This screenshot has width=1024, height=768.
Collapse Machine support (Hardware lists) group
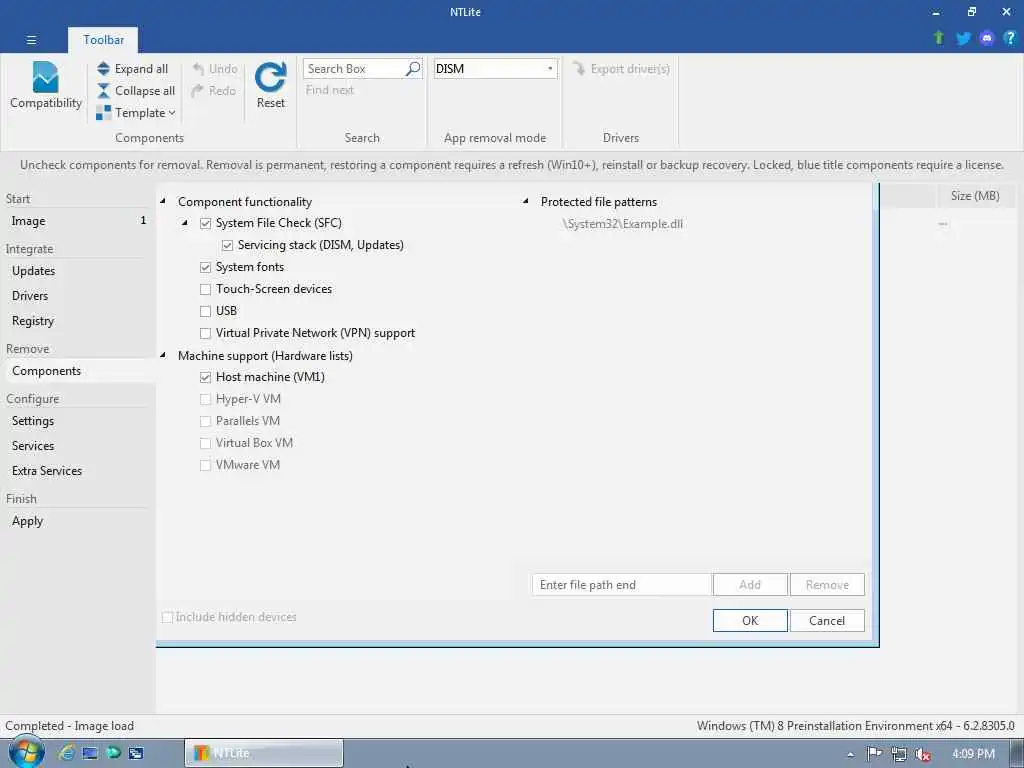[x=163, y=355]
